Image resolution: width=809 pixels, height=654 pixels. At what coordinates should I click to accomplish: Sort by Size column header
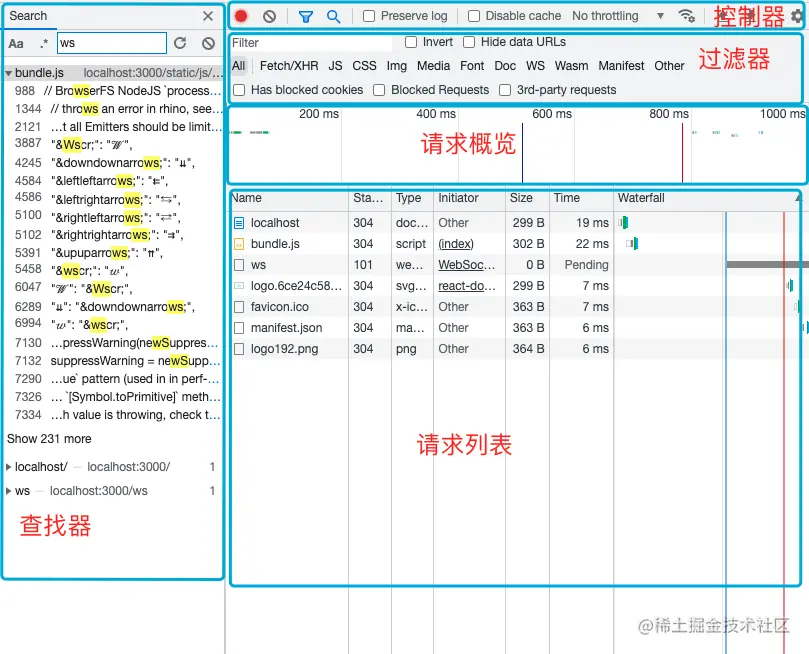[527, 198]
